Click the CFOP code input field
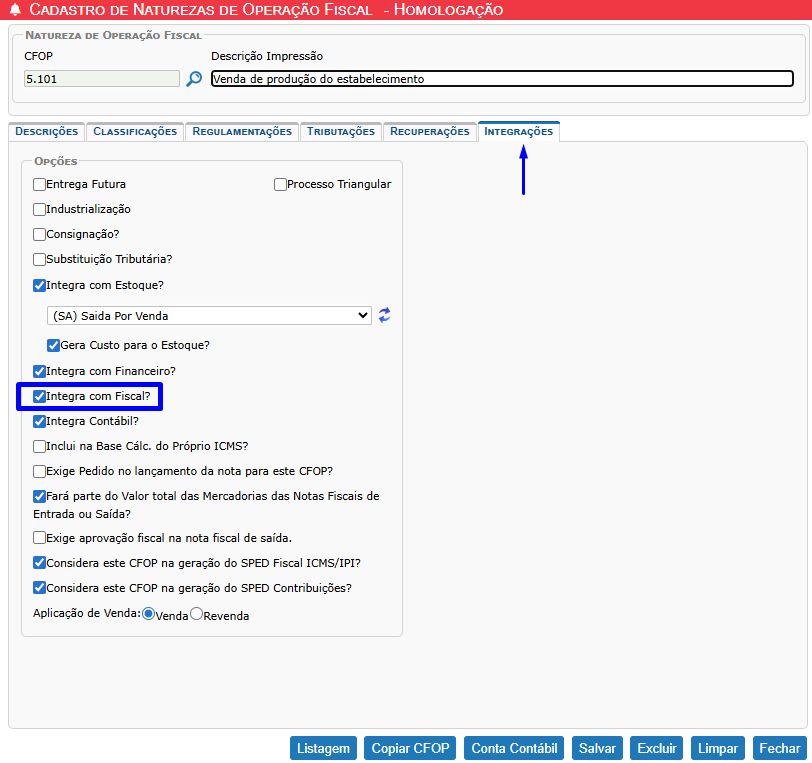Viewport: 812px width, 763px height. 101,79
